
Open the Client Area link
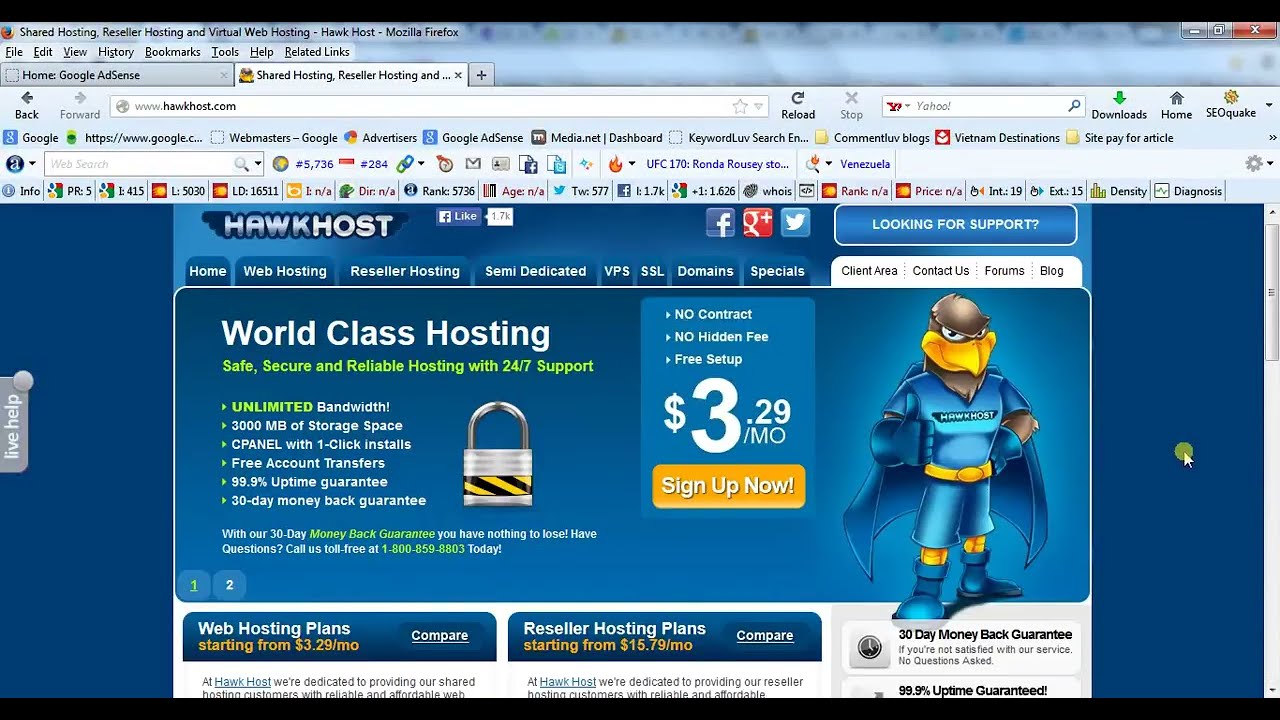869,271
